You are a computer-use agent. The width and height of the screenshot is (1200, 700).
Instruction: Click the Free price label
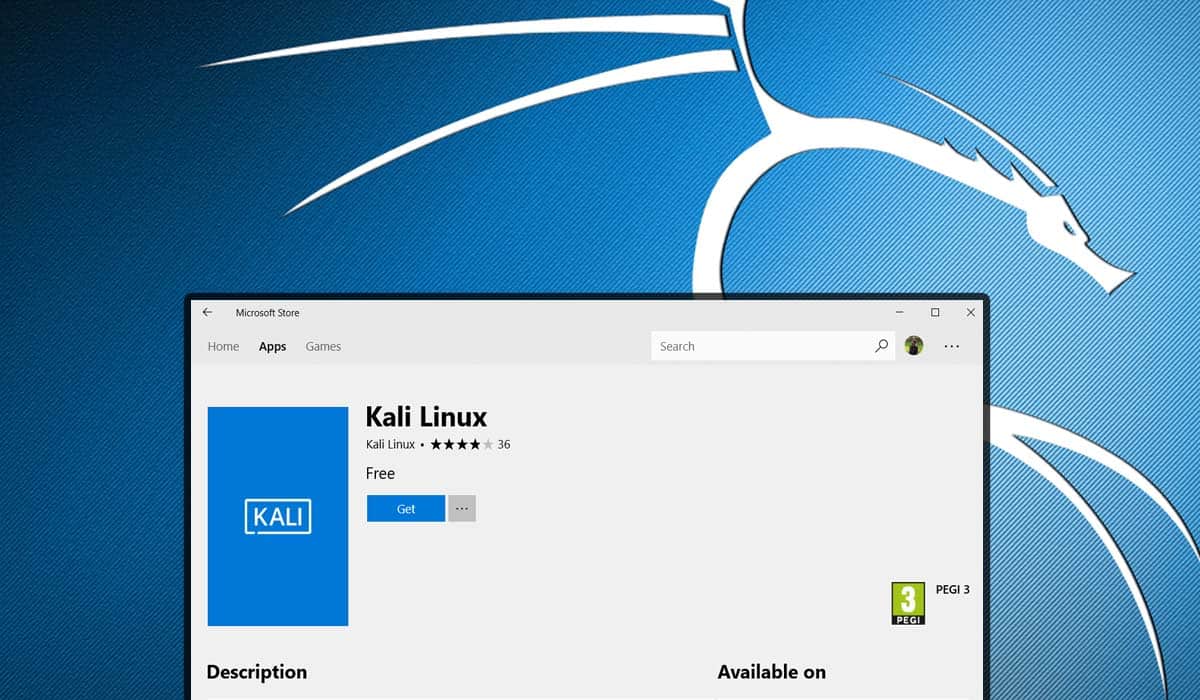[x=380, y=473]
